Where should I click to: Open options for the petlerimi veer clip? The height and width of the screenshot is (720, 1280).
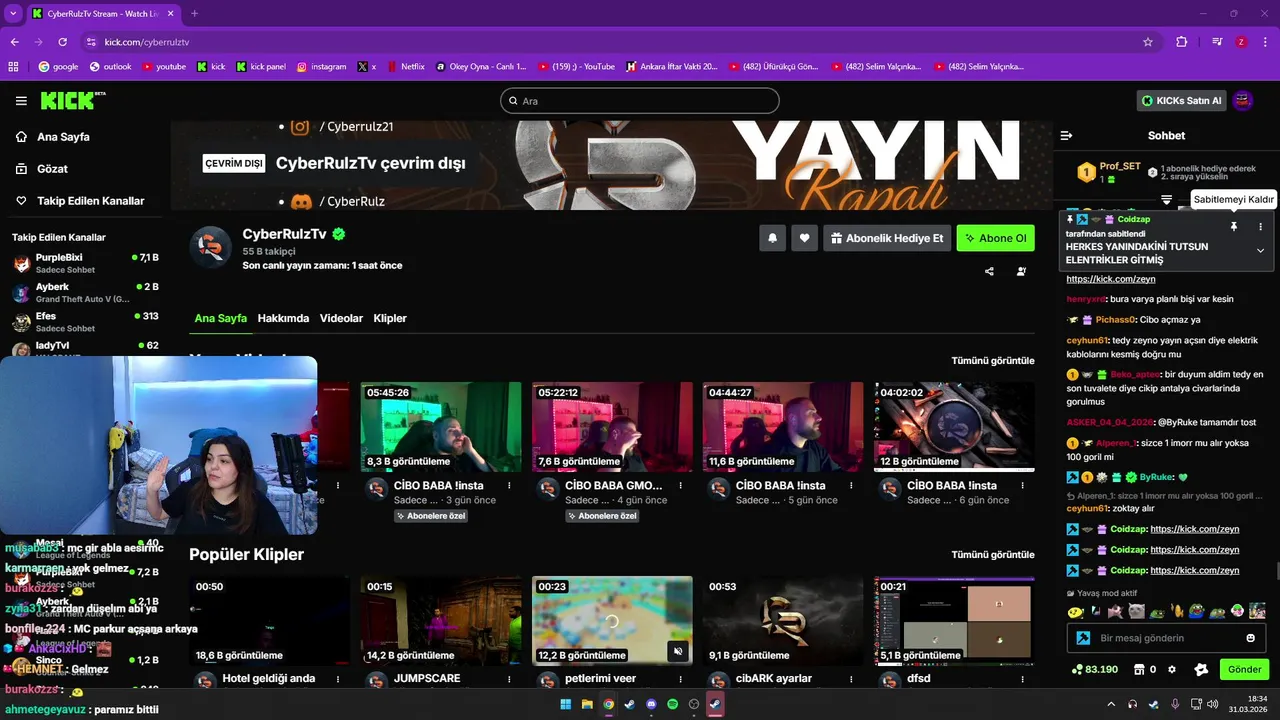680,679
